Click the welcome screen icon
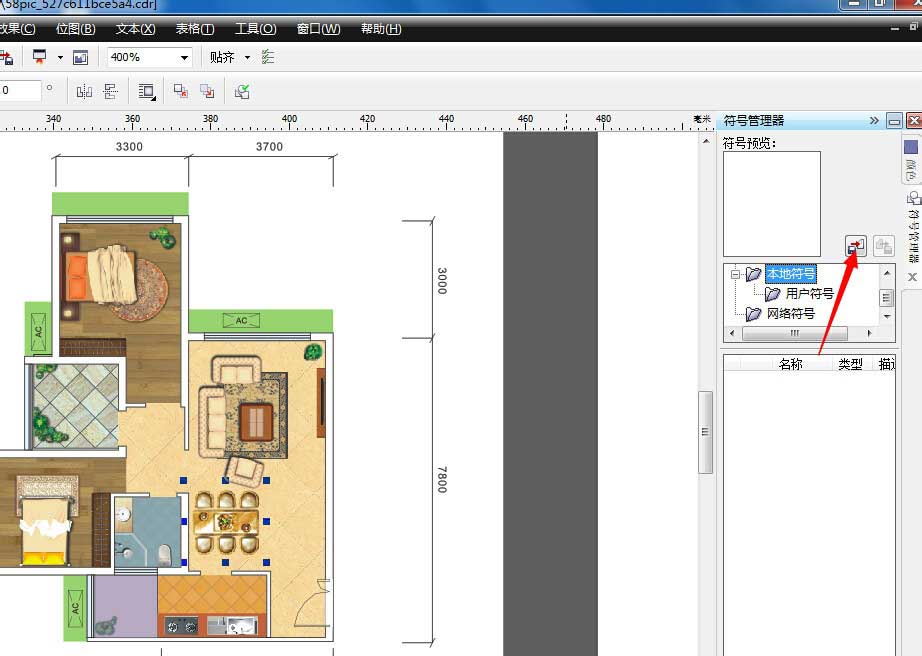Image resolution: width=922 pixels, height=656 pixels. coord(81,58)
